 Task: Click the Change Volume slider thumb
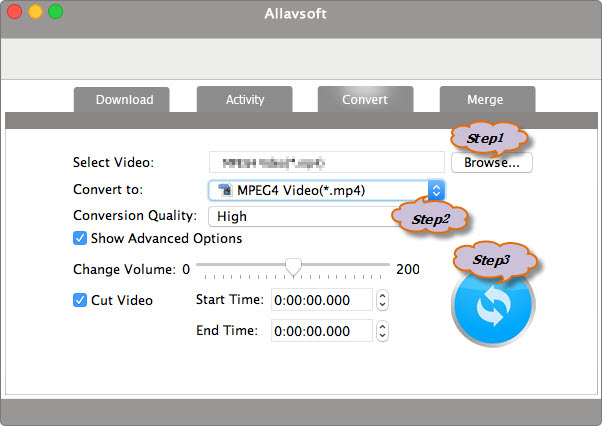click(x=293, y=267)
